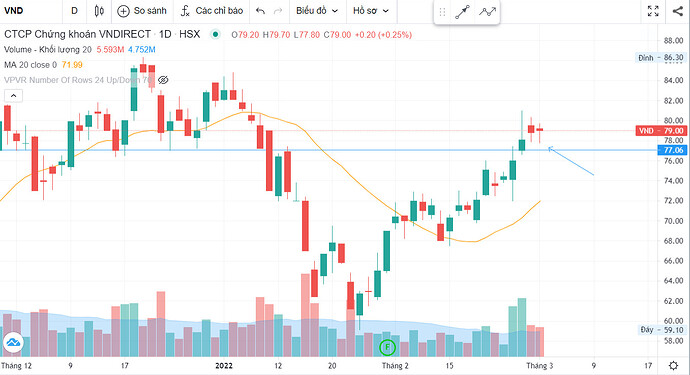Viewport: 690px width, 375px height.
Task: Click the green market status dot
Action: (x=215, y=34)
